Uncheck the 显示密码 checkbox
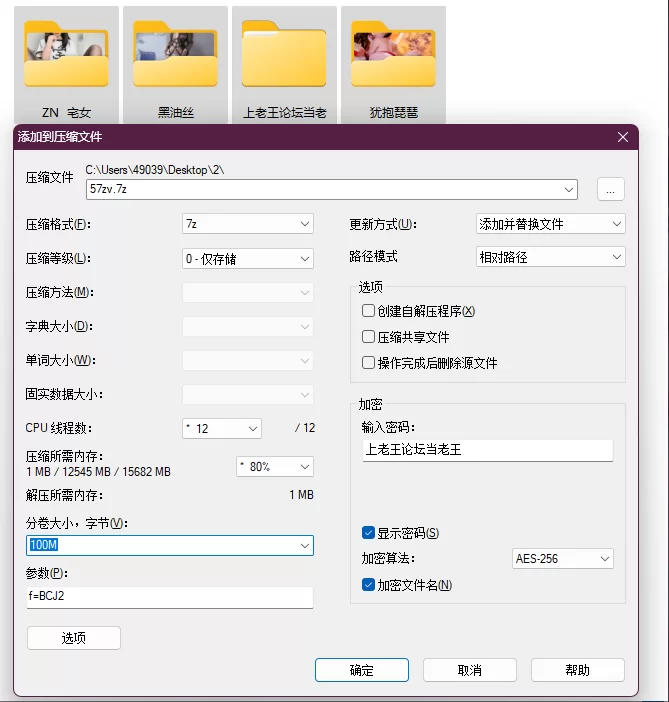 point(369,533)
